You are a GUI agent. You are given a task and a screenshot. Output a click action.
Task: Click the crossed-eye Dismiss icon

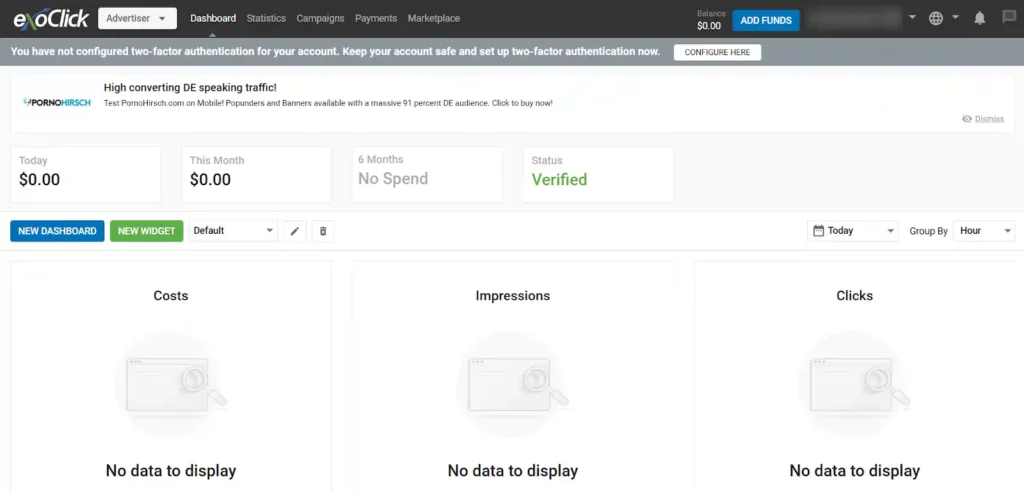point(967,119)
